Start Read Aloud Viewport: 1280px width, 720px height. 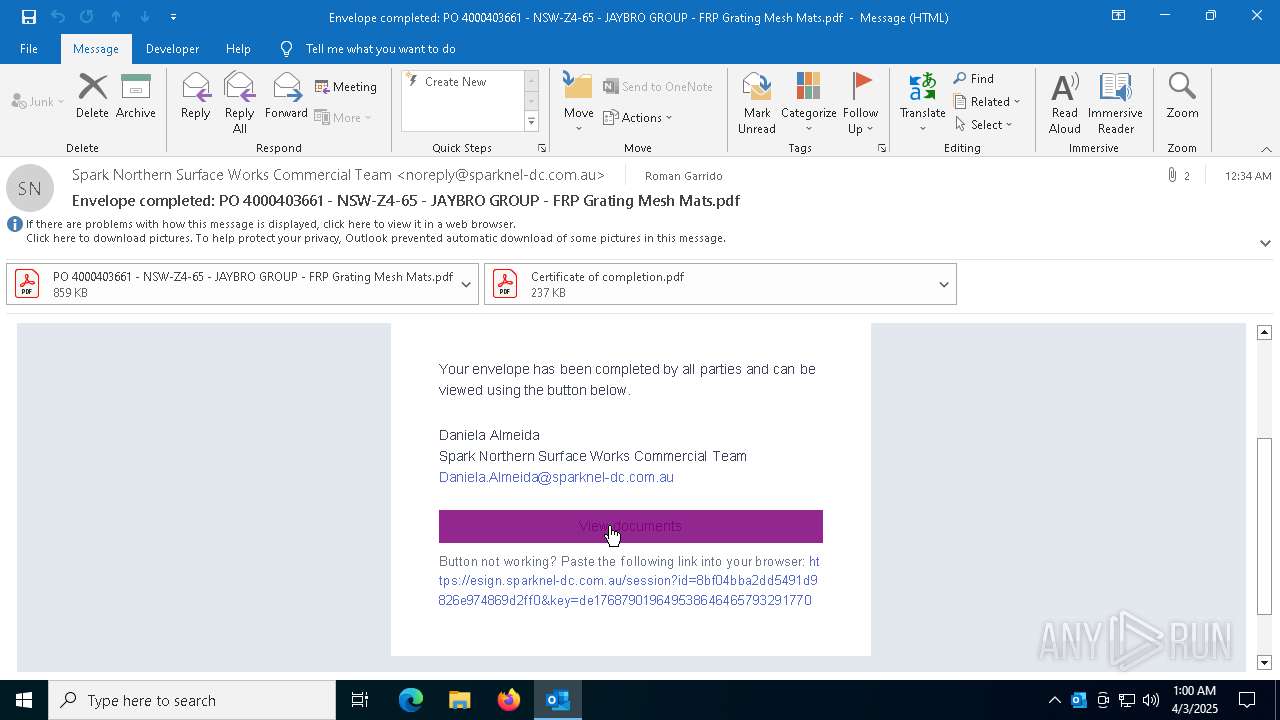click(x=1064, y=102)
